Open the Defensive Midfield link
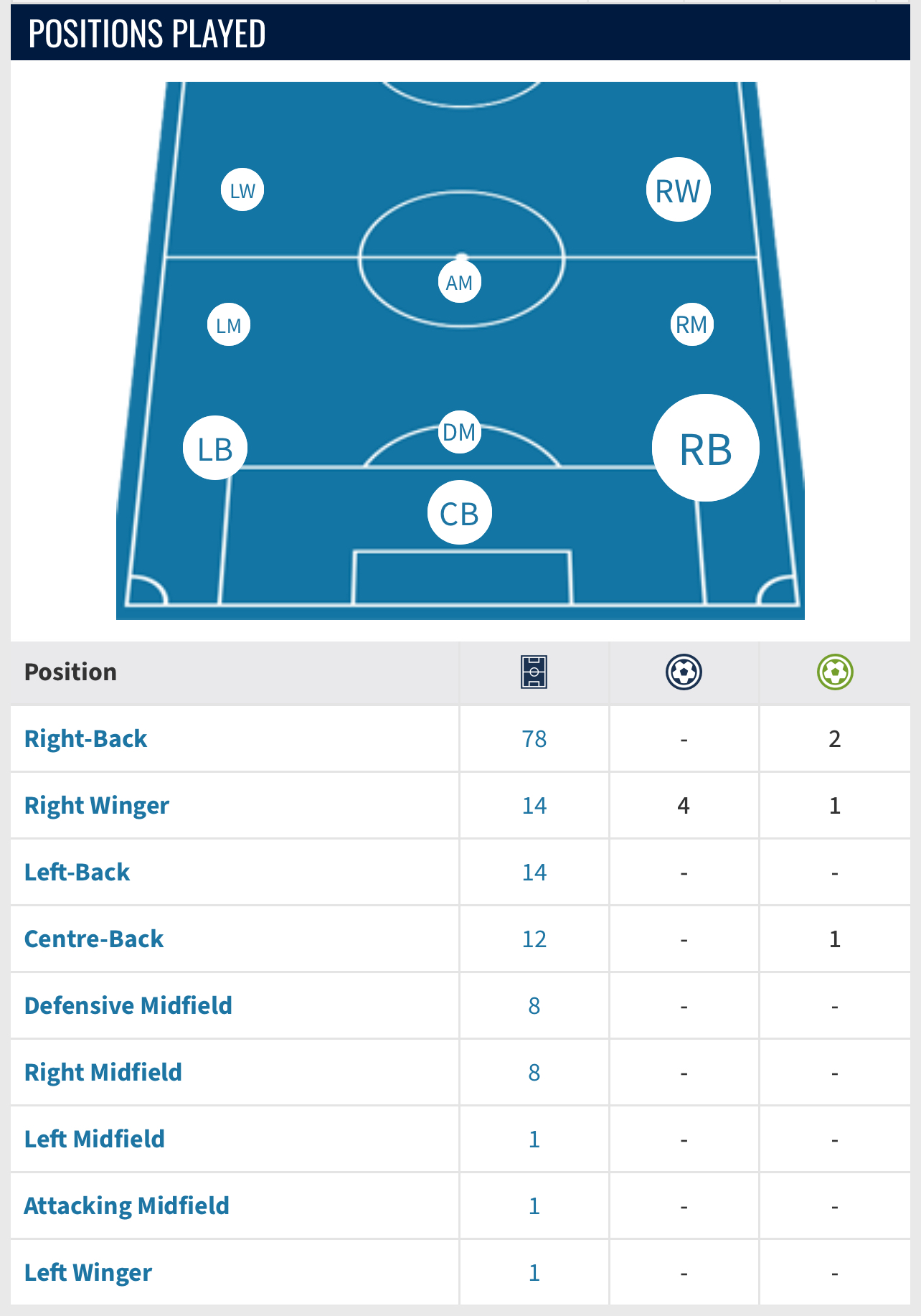The height and width of the screenshot is (1316, 921). point(128,1005)
